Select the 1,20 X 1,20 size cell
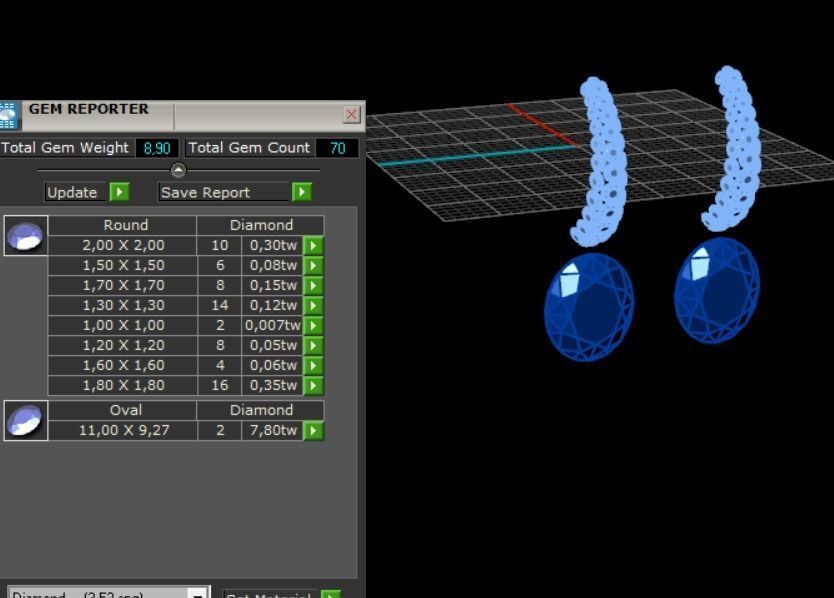 coord(123,346)
